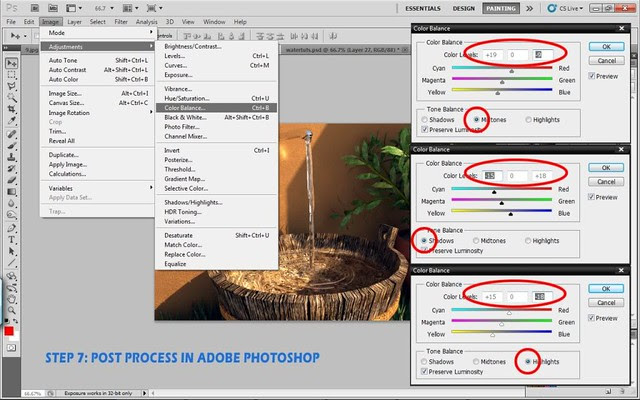Click Yellow-Blue slider thumb in +18 blue dialog

(x=511, y=214)
